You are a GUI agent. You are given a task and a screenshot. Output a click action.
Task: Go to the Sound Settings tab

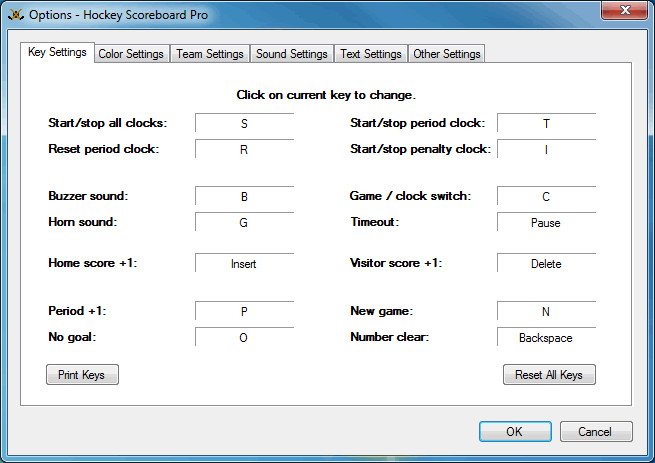[x=292, y=54]
